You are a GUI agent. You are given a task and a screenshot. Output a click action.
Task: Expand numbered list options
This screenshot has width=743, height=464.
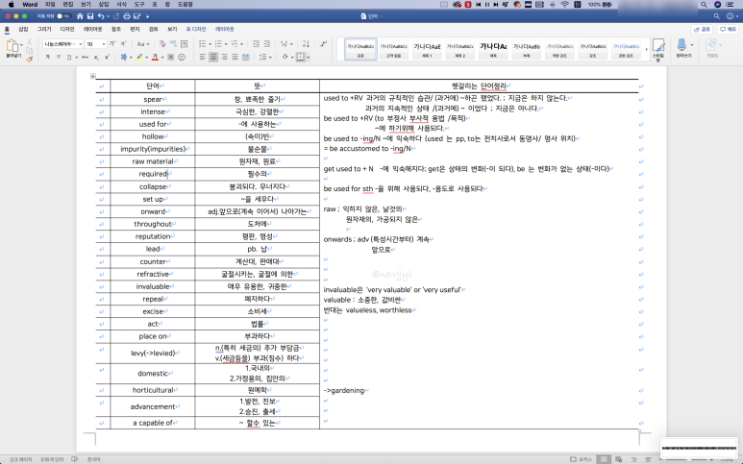(226, 44)
